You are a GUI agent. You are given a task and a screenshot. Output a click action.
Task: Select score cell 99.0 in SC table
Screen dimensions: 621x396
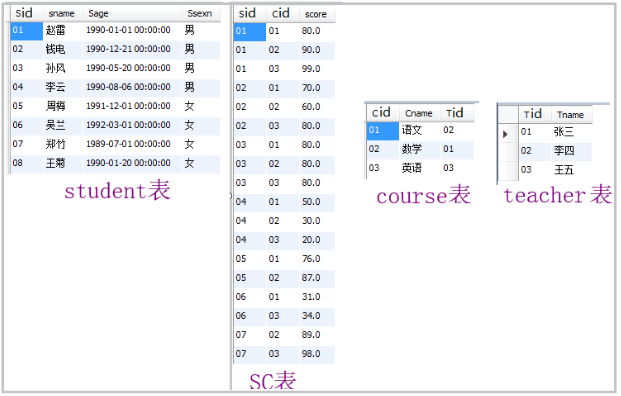[317, 69]
